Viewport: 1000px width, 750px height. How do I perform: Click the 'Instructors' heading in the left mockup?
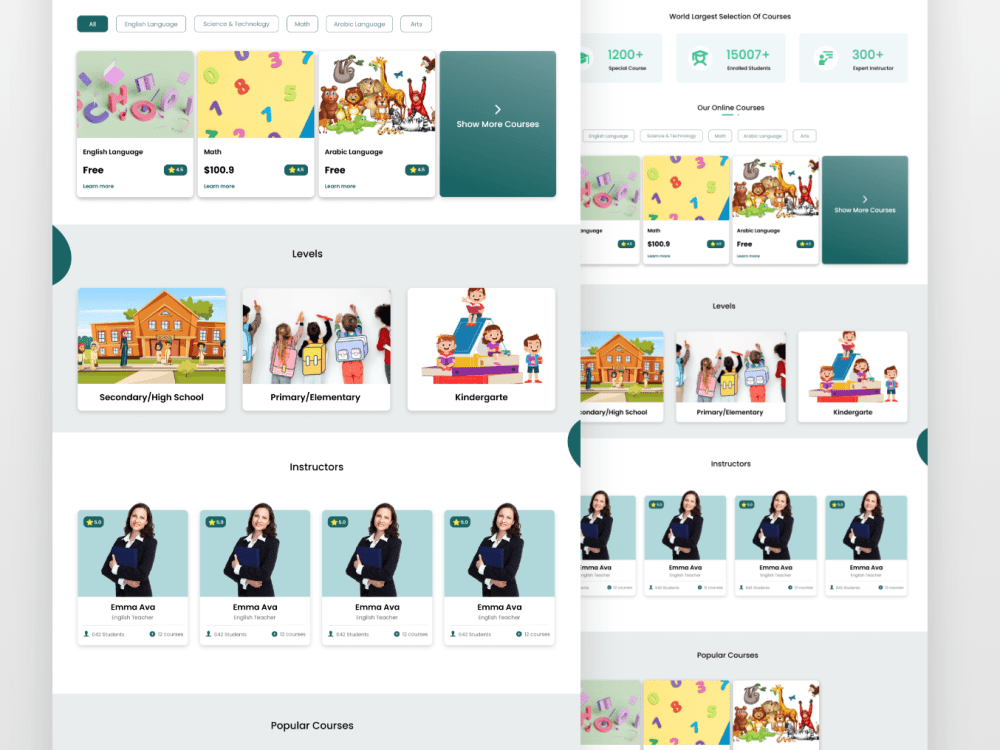(x=316, y=467)
